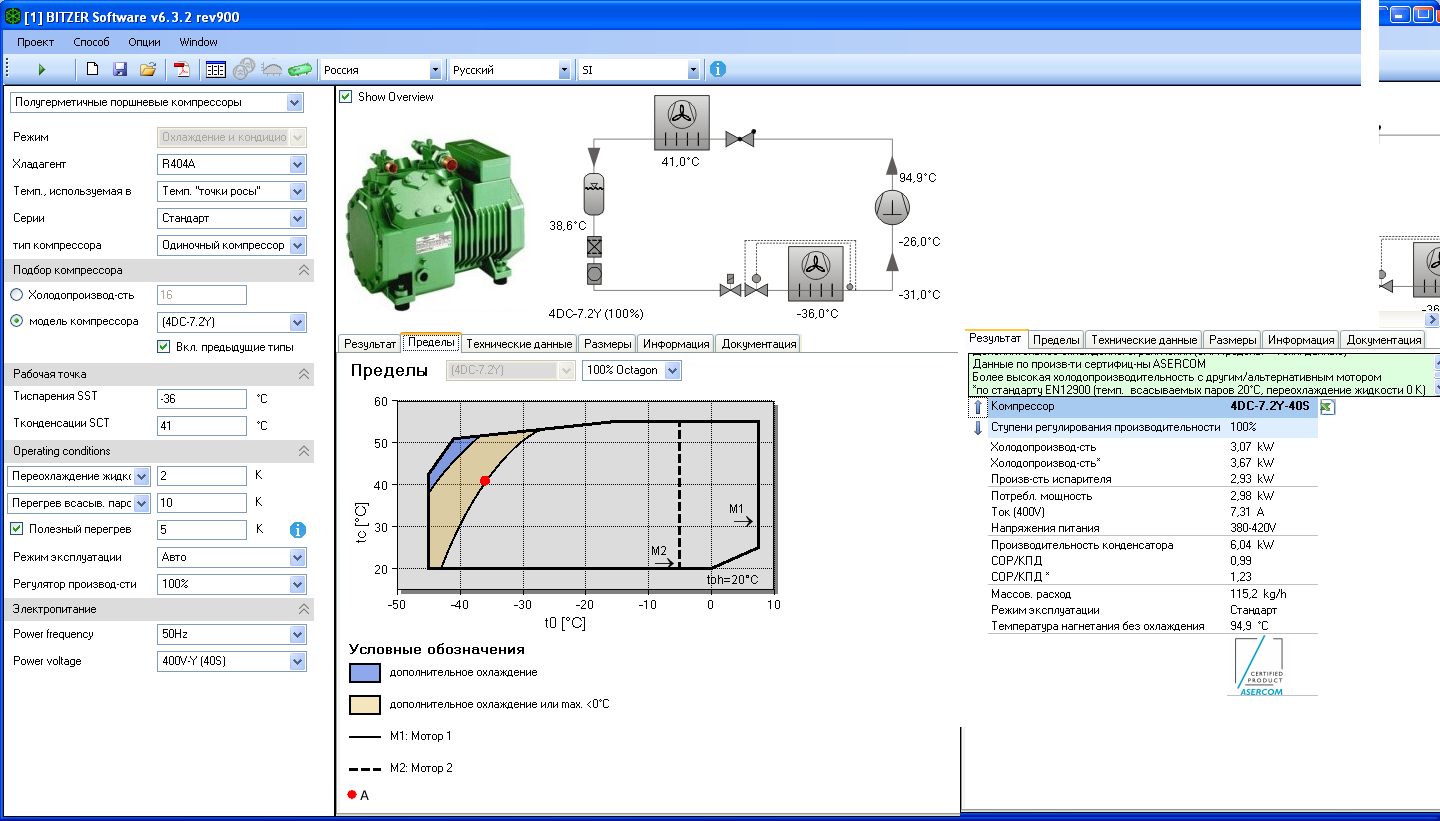
Task: Click the Переохлаждение value field showing 2
Action: (x=201, y=476)
